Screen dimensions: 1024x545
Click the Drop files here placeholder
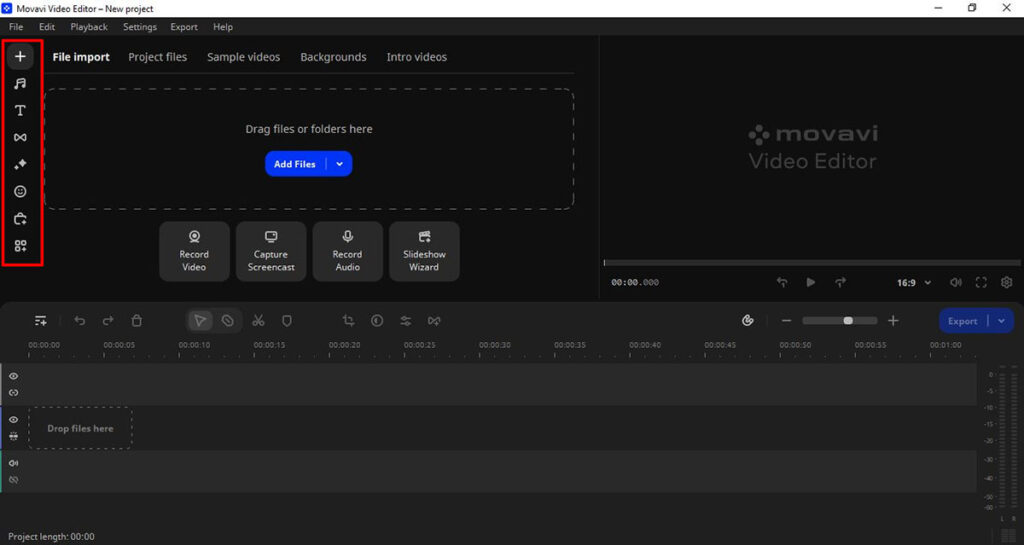coord(80,428)
